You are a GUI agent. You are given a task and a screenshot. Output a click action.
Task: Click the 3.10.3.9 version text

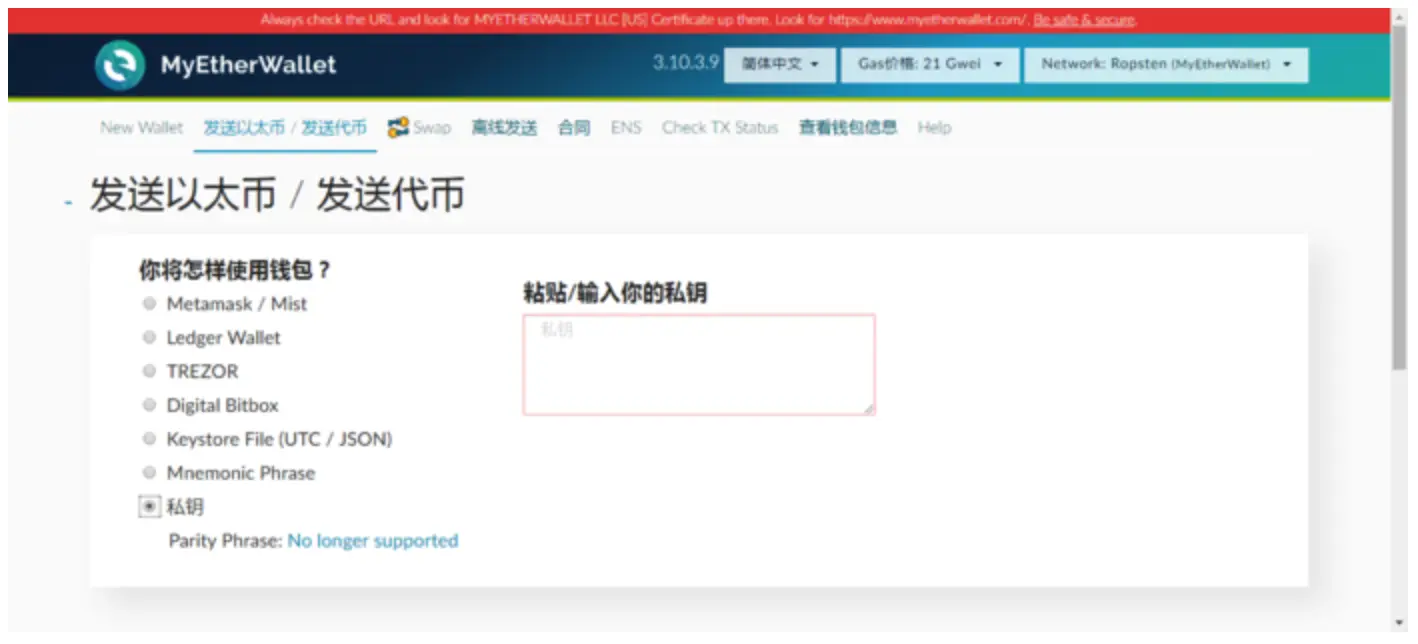pyautogui.click(x=686, y=63)
